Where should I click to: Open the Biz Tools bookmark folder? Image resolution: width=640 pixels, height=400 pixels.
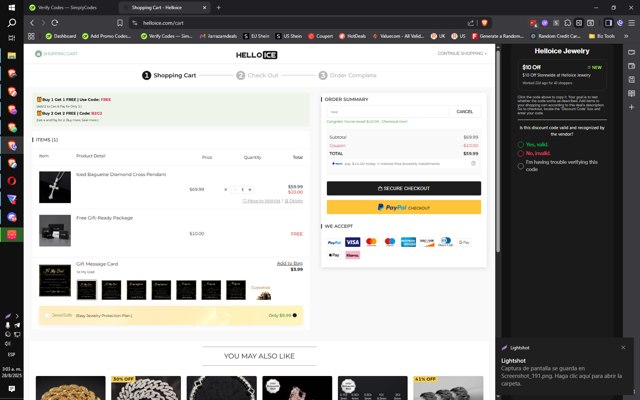602,36
